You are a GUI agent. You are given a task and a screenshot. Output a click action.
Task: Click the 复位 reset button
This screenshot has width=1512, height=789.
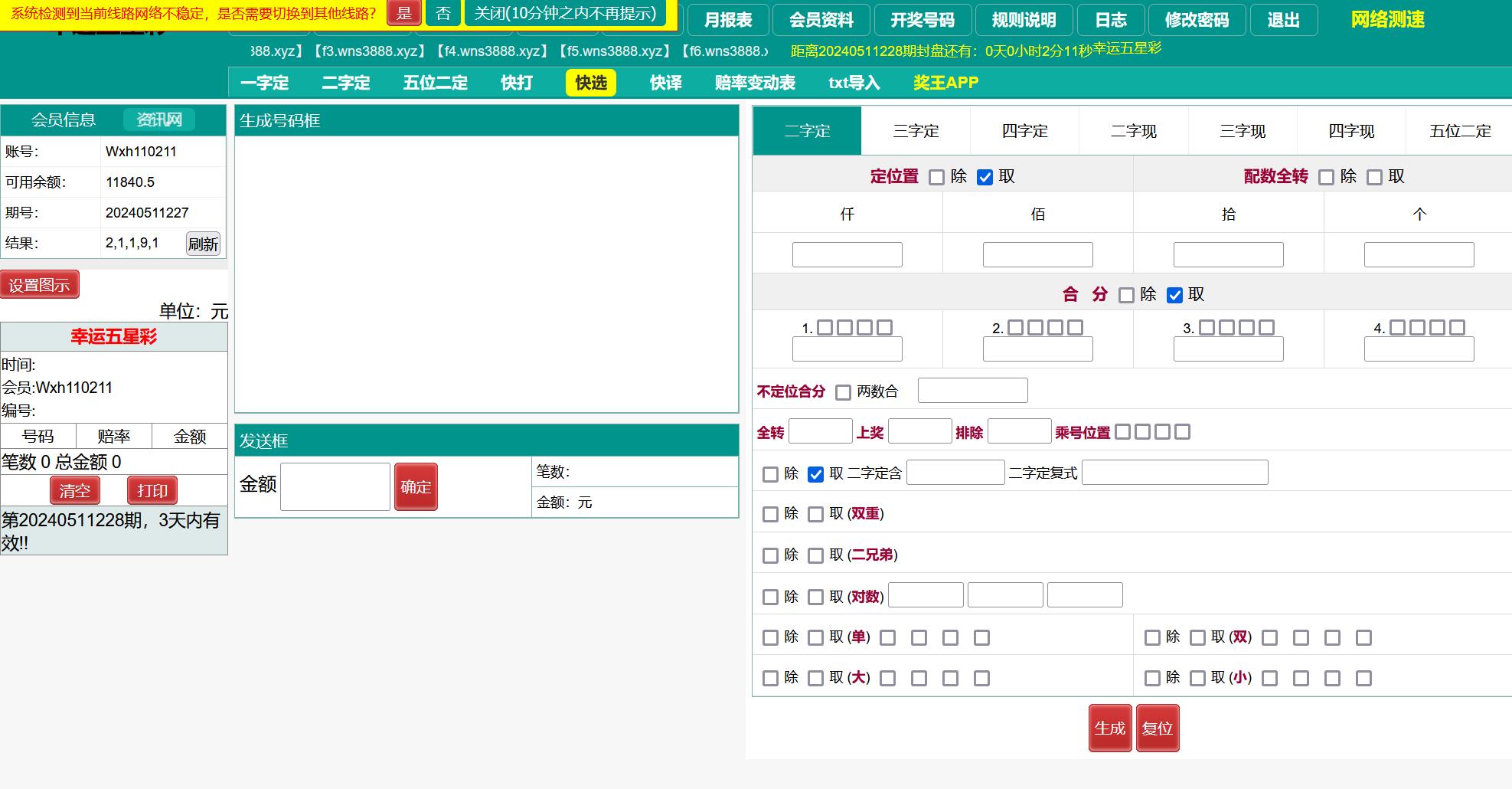click(x=1157, y=728)
